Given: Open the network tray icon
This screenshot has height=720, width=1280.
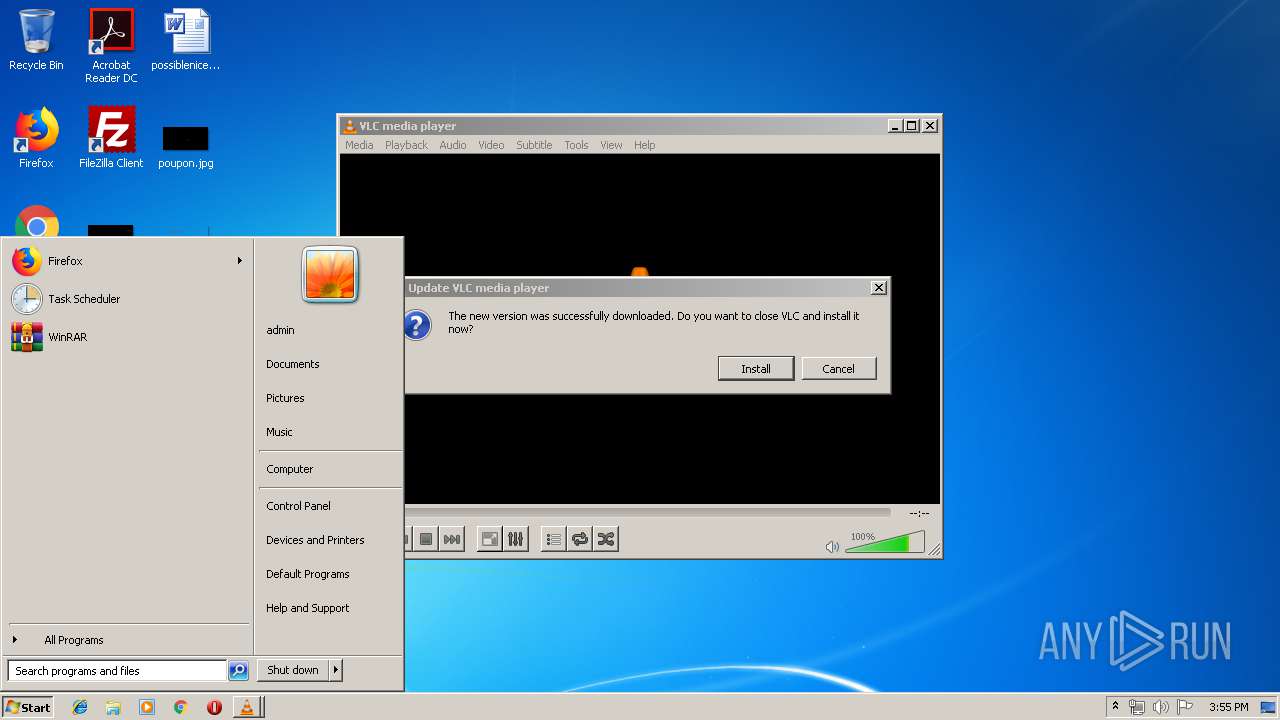Looking at the screenshot, I should (1137, 707).
